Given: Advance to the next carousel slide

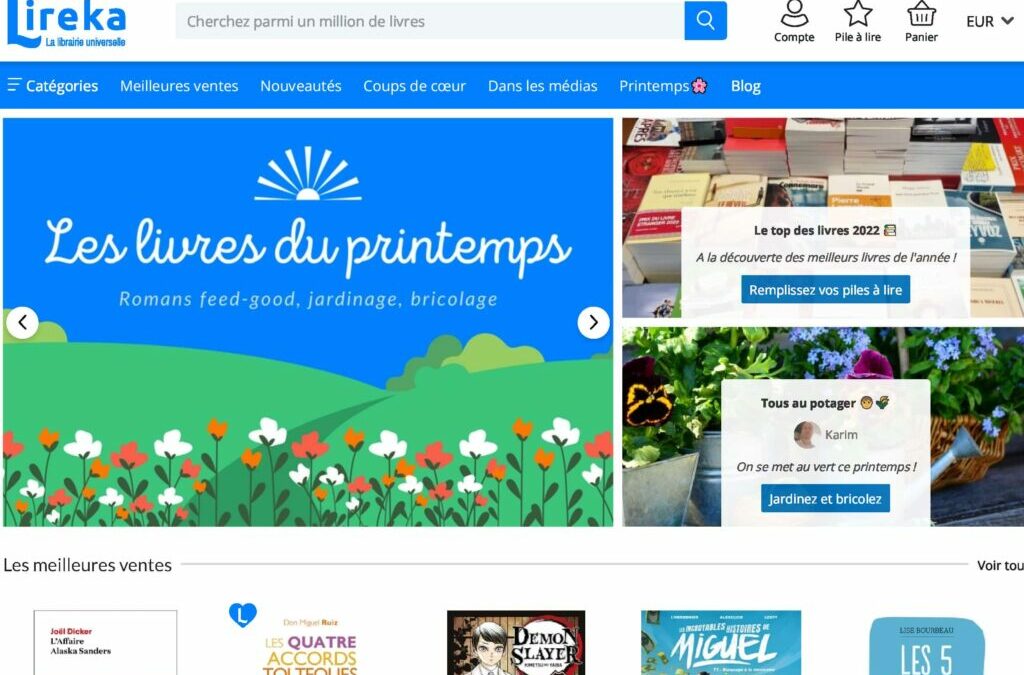Looking at the screenshot, I should click(x=593, y=322).
